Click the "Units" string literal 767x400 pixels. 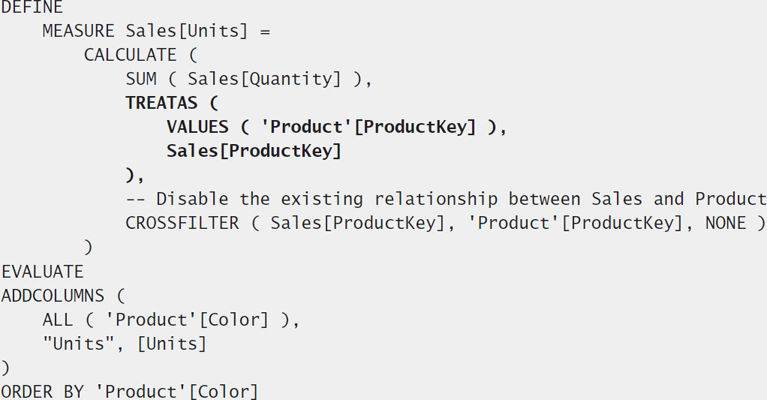[x=80, y=343]
